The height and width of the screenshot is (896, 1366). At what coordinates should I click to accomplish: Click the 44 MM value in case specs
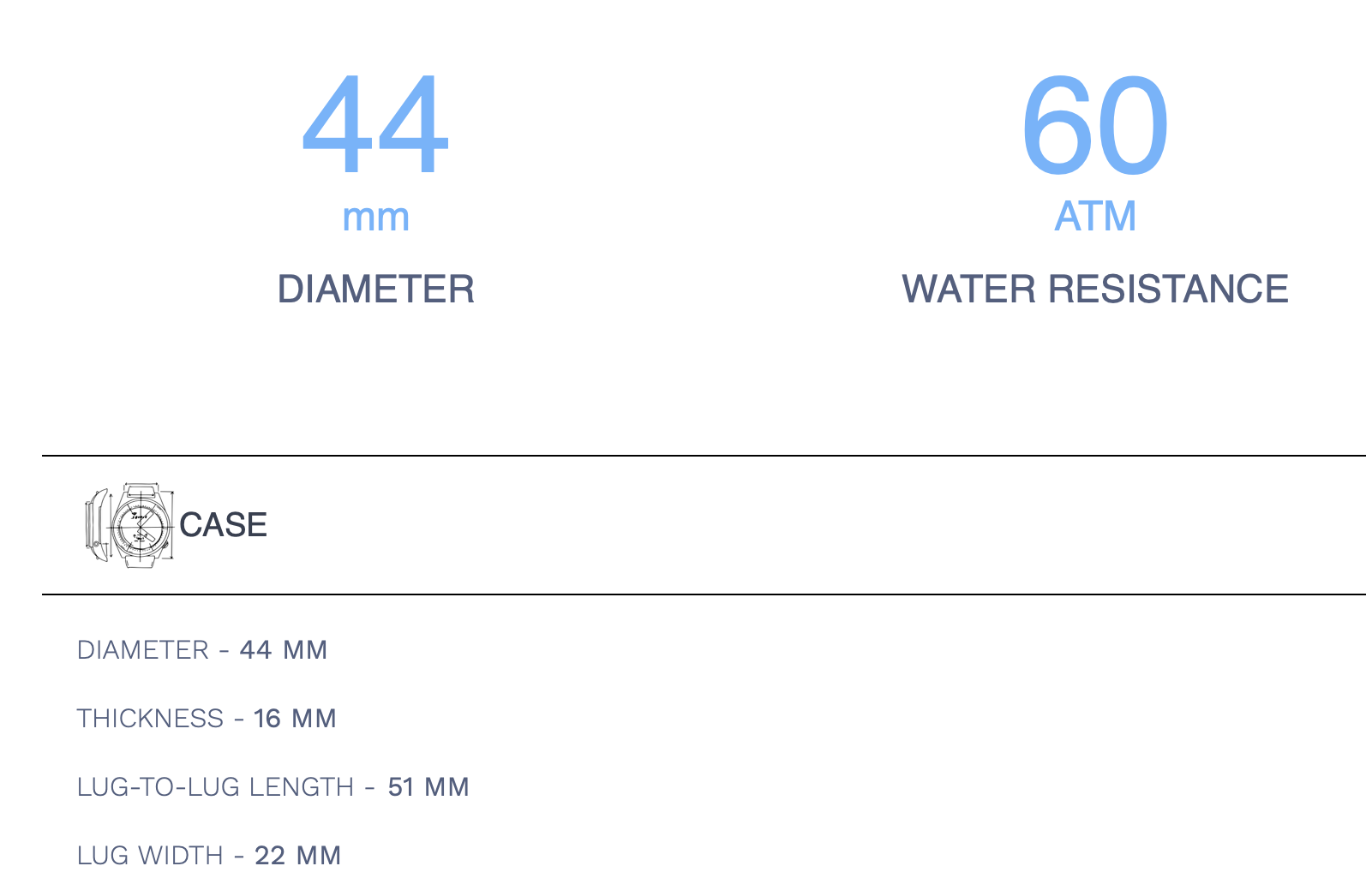click(284, 650)
